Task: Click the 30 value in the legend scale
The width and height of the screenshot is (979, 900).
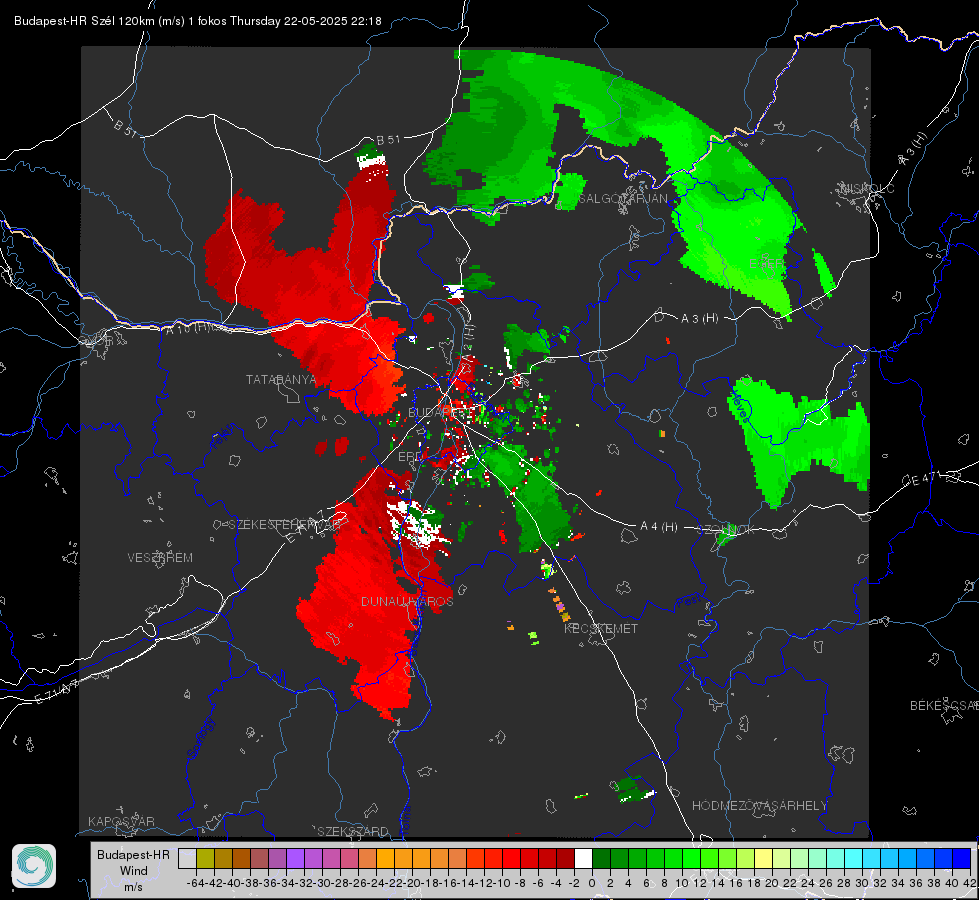Action: coord(862,883)
